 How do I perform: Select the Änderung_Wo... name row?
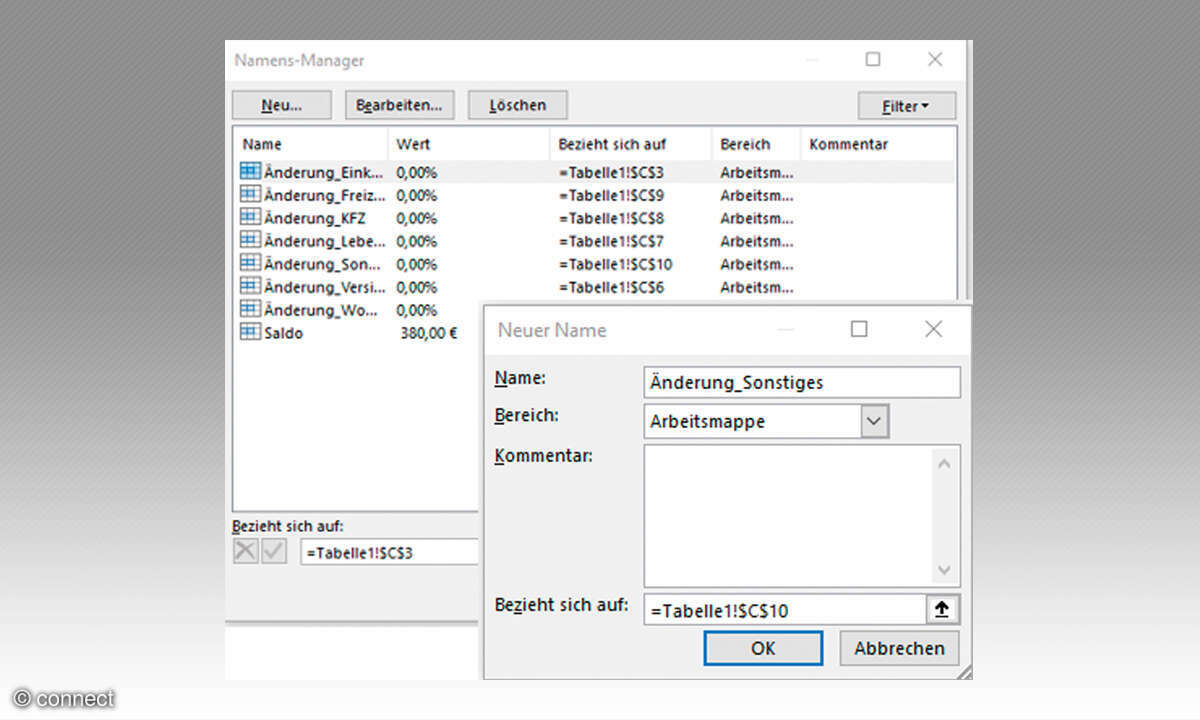(357, 310)
